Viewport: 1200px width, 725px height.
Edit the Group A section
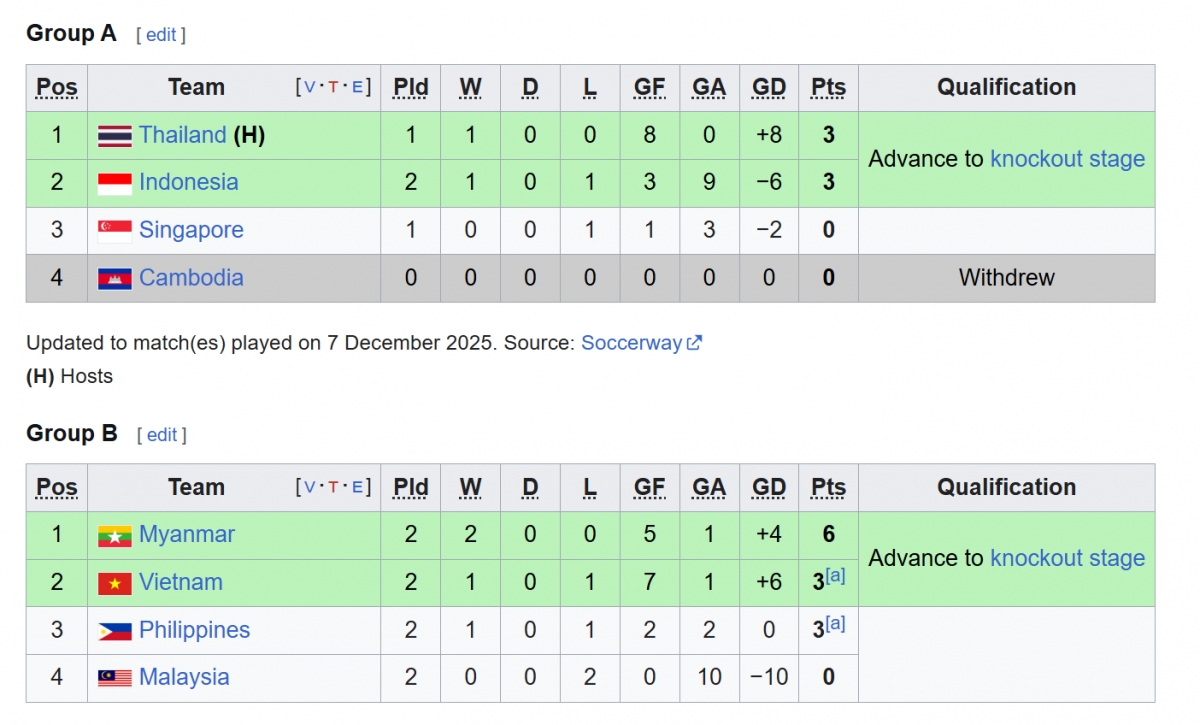(161, 35)
